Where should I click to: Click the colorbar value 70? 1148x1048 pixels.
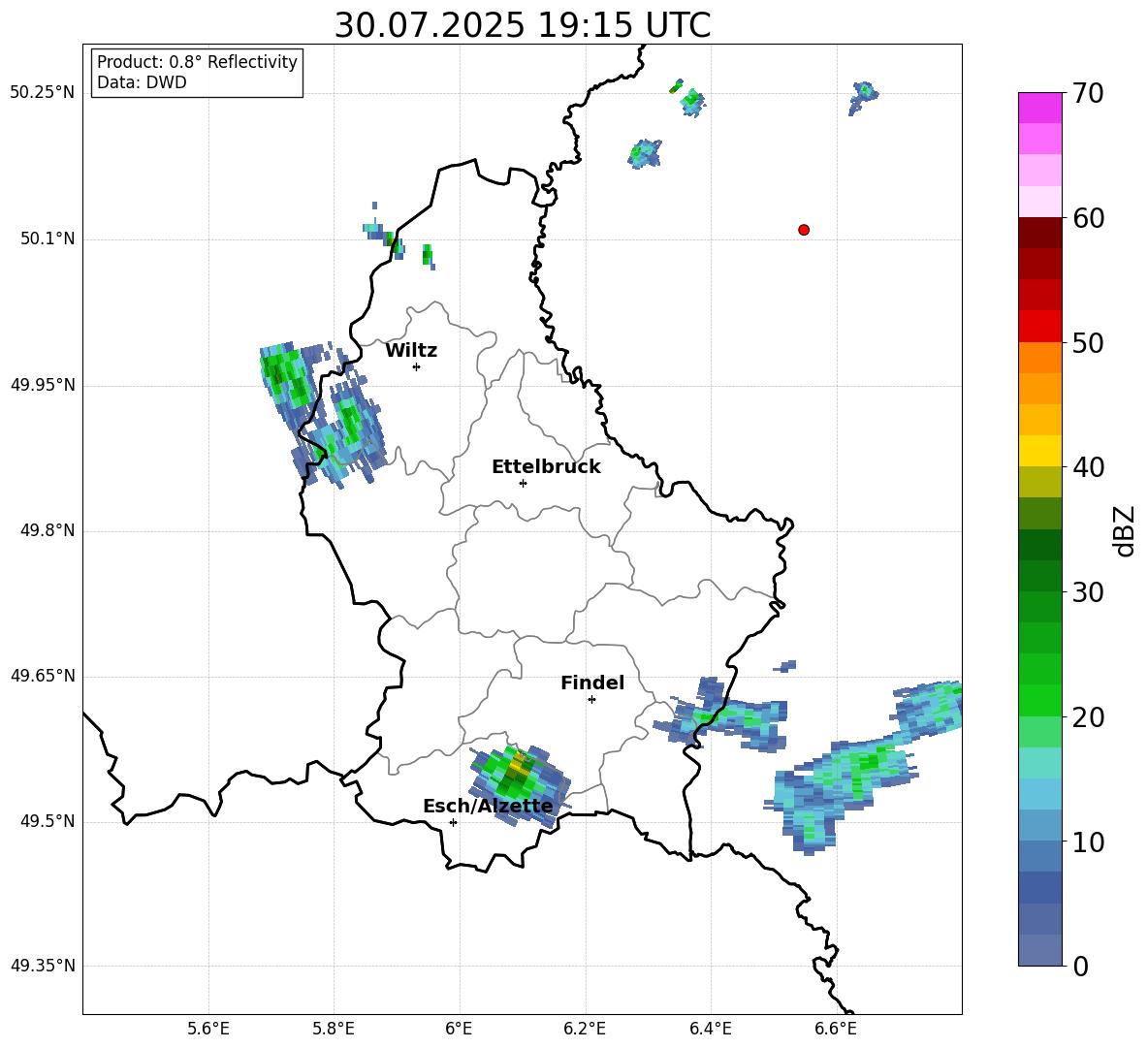point(1088,93)
